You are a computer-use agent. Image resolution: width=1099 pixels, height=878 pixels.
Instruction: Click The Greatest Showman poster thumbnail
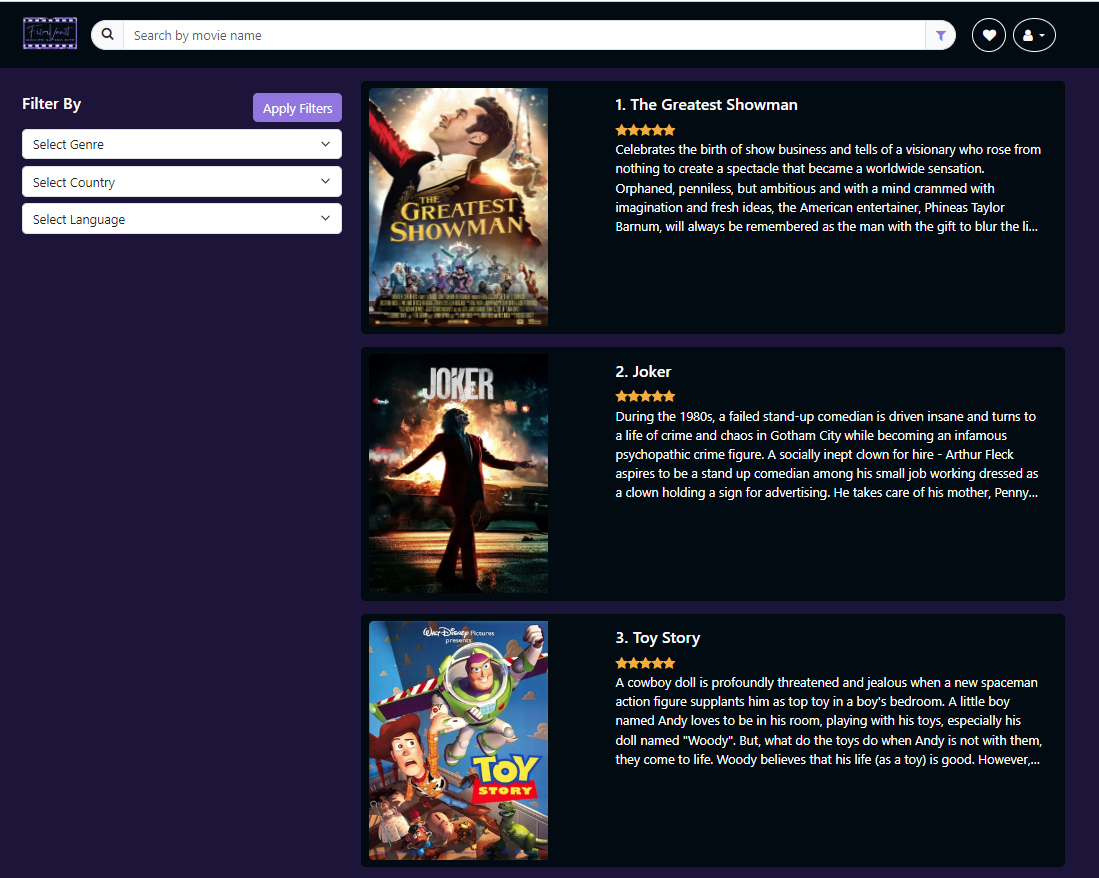[x=458, y=208]
